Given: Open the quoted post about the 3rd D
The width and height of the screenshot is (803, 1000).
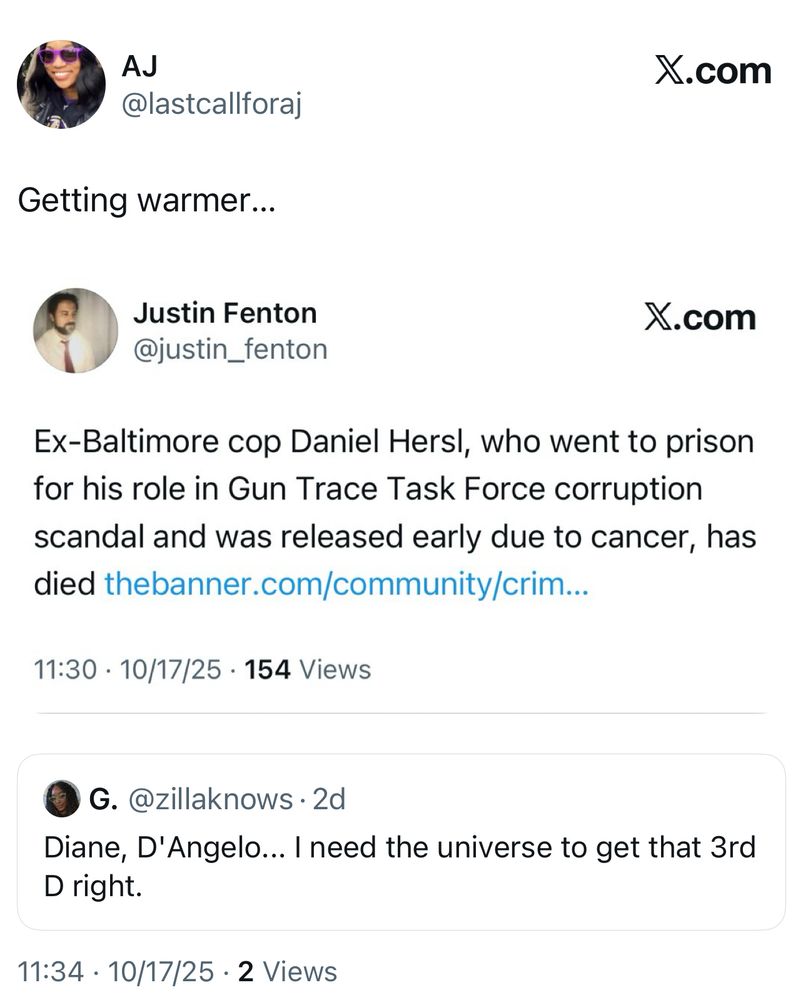Looking at the screenshot, I should coord(400,865).
